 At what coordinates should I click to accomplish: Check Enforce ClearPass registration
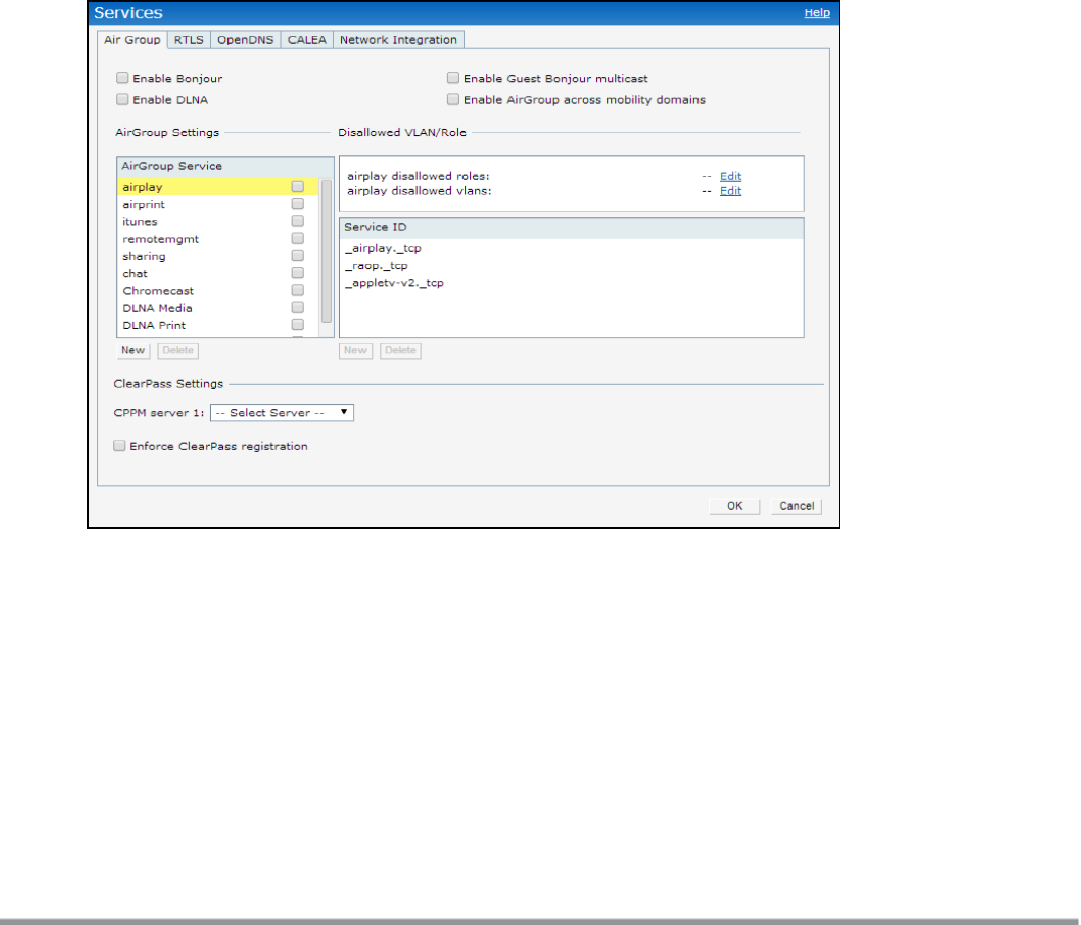(x=119, y=446)
